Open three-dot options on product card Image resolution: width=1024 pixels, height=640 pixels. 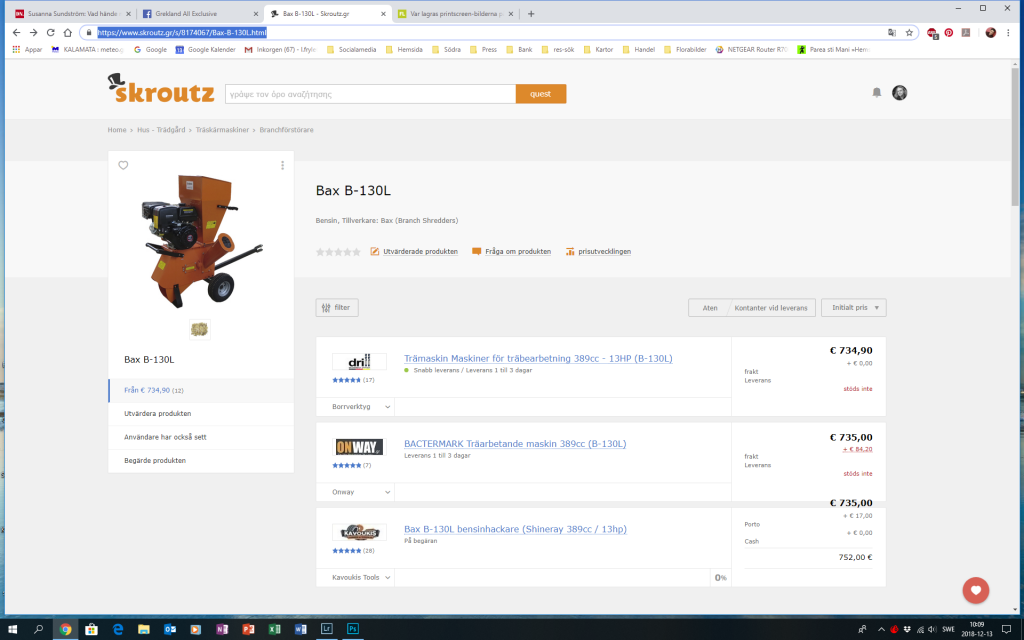point(282,165)
